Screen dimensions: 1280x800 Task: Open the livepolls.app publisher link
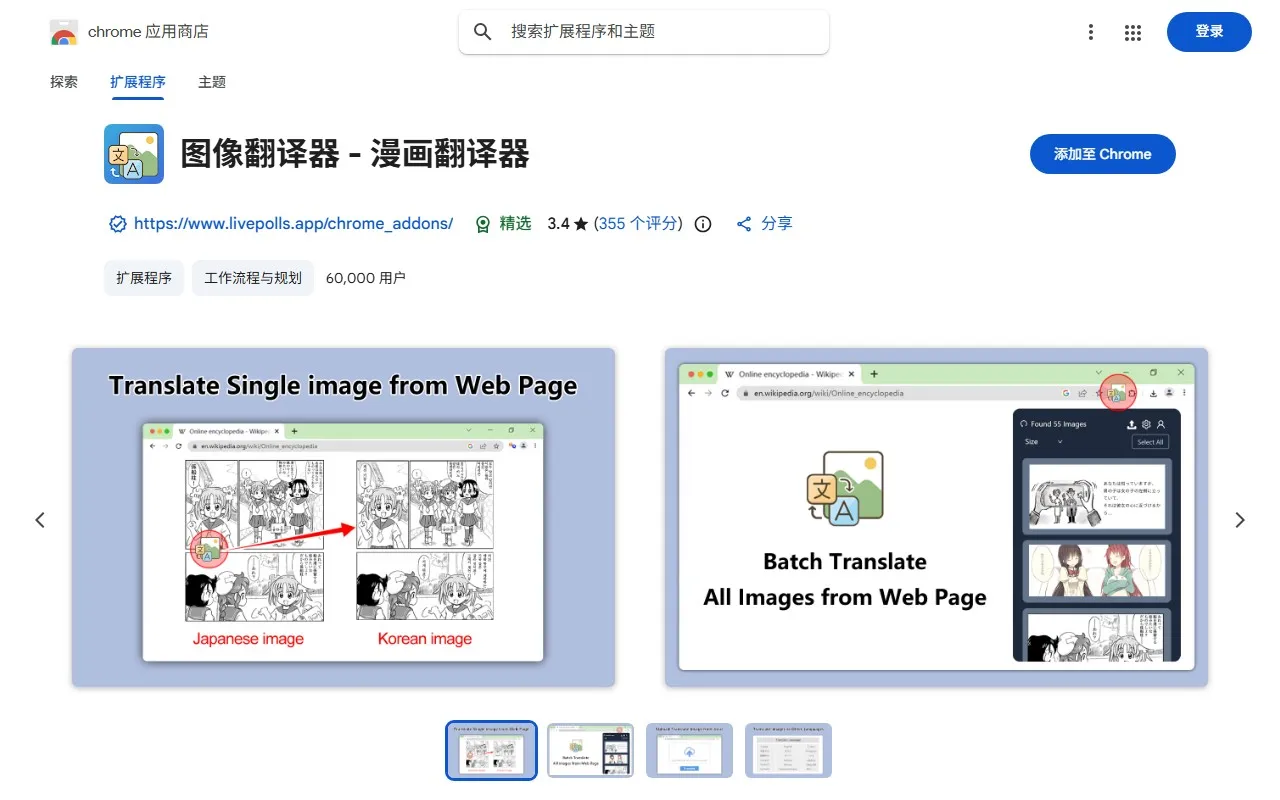[x=293, y=224]
